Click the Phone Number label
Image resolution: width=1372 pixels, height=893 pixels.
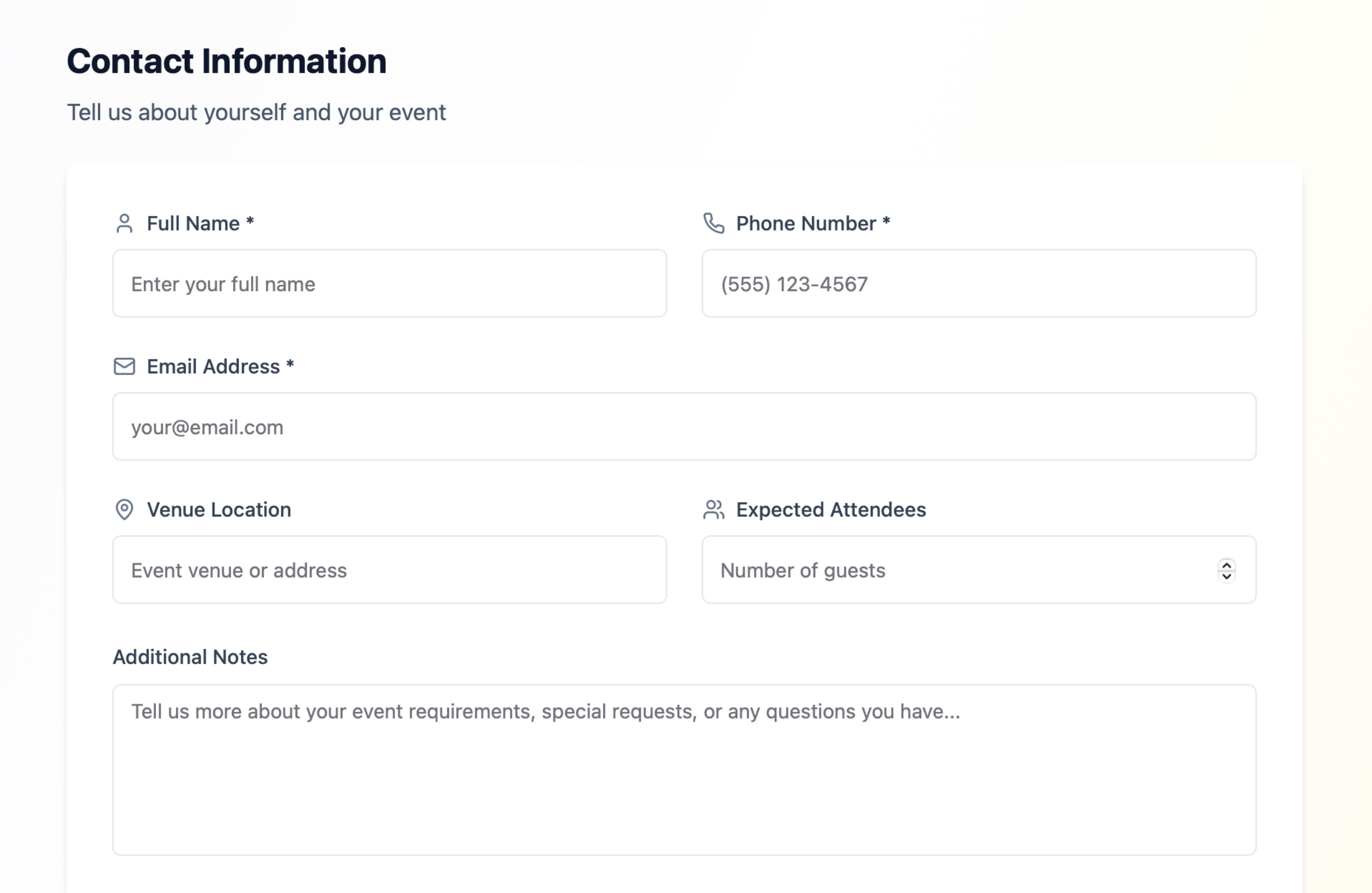tap(813, 223)
